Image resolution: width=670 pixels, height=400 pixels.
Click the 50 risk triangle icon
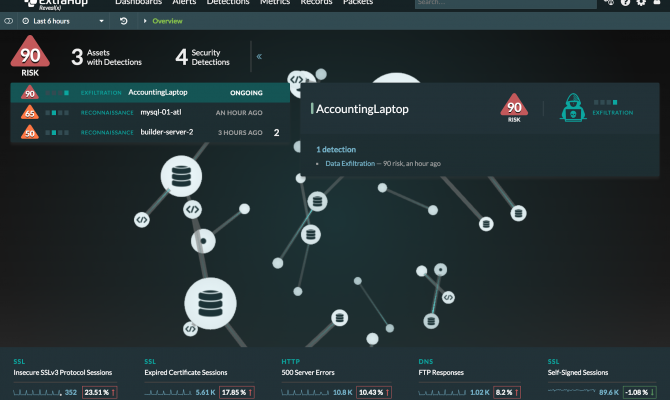click(30, 132)
